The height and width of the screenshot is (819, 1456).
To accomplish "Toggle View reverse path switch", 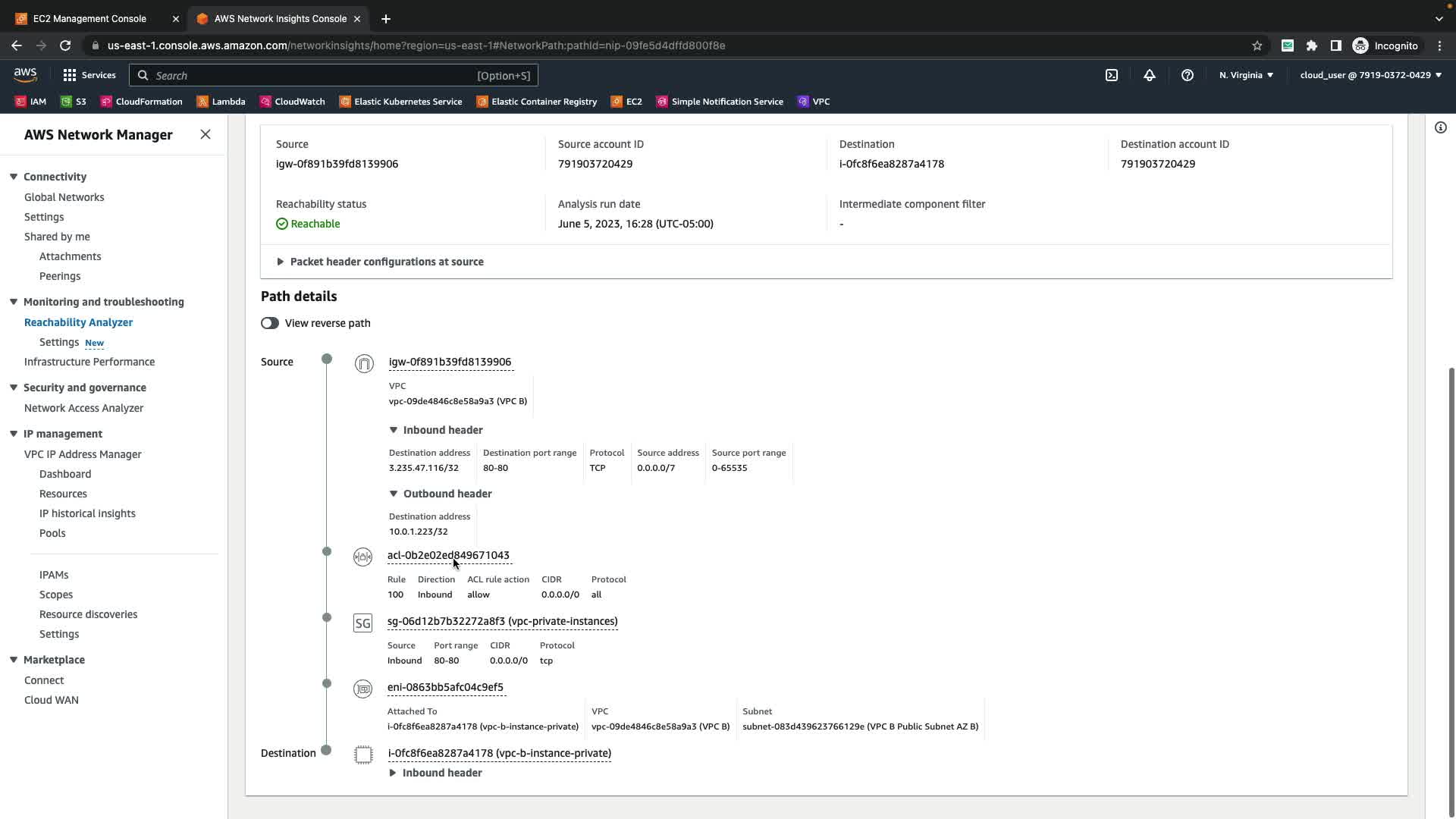I will 270,323.
